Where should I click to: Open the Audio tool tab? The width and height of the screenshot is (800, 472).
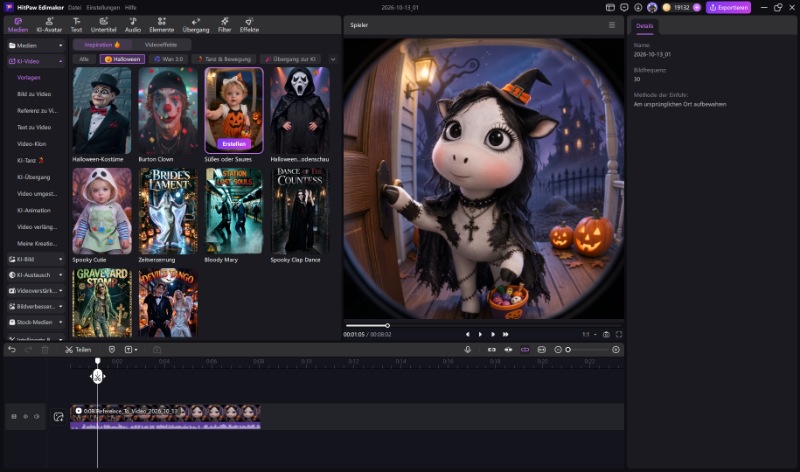pyautogui.click(x=133, y=24)
